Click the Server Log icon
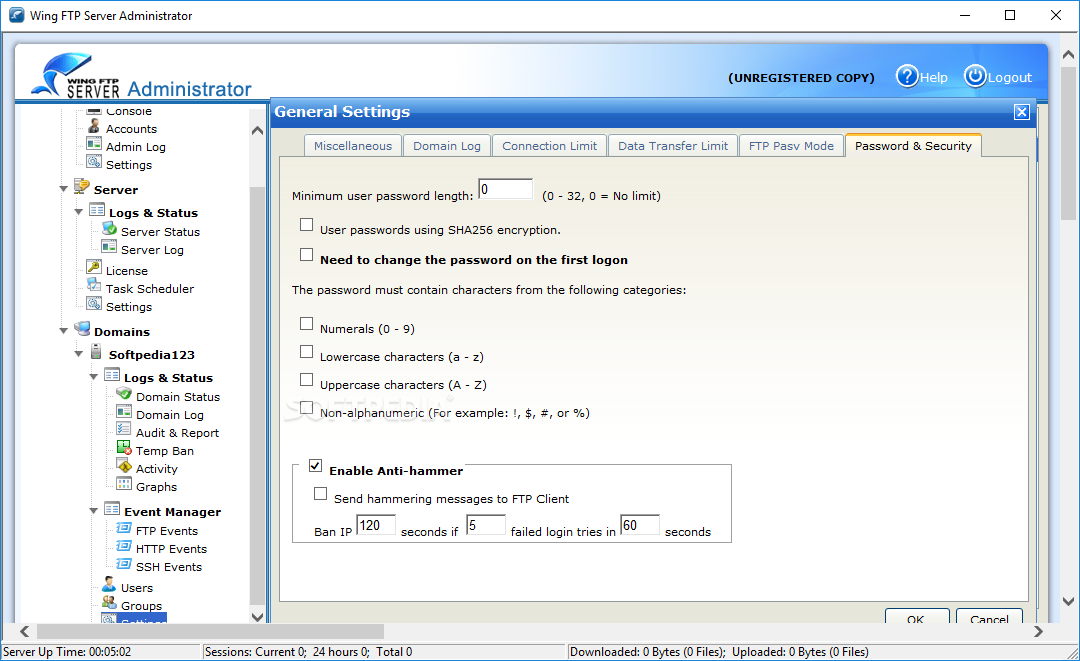Viewport: 1080px width, 661px height. [109, 246]
